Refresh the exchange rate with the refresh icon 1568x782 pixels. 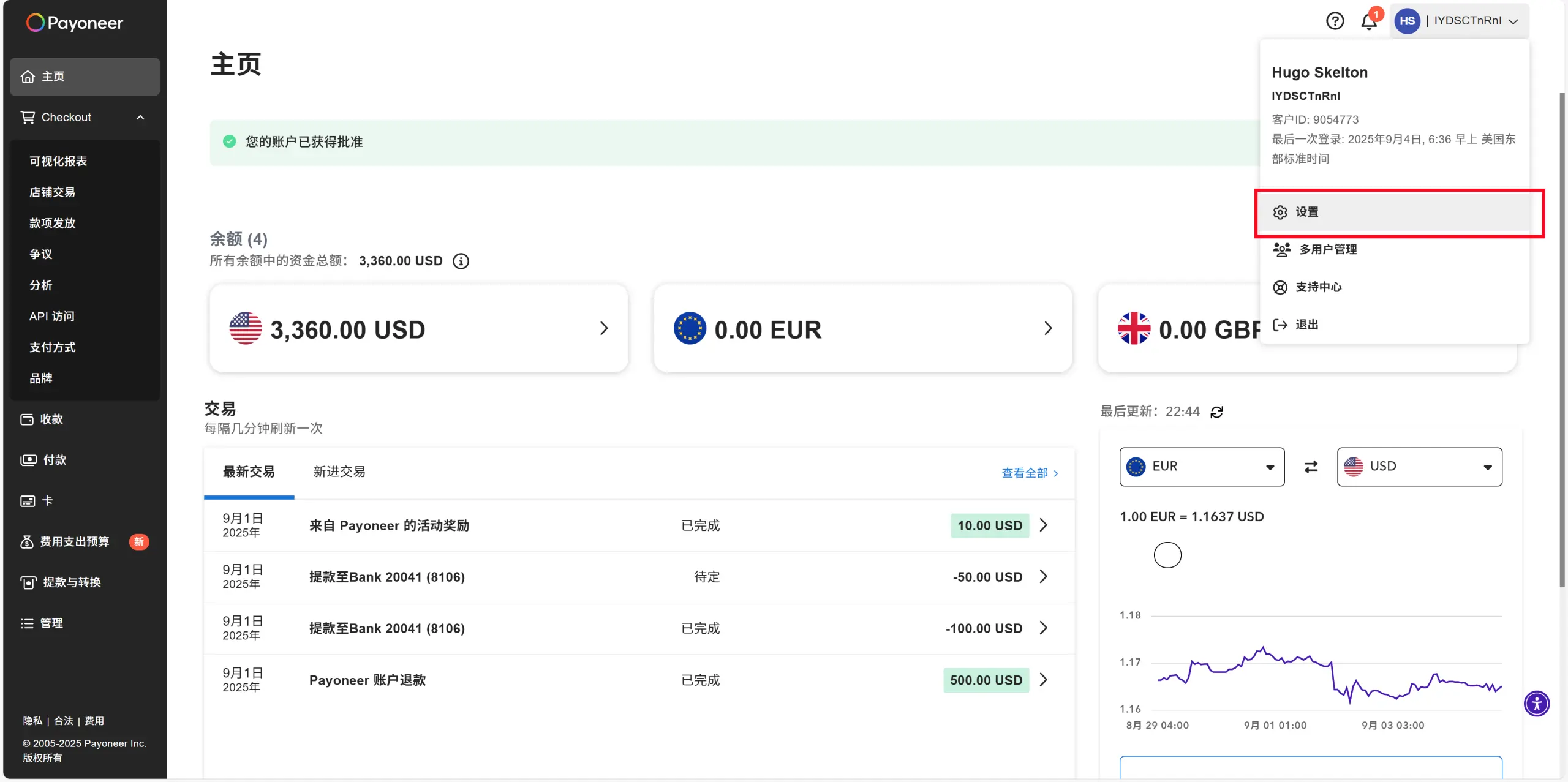pos(1216,412)
